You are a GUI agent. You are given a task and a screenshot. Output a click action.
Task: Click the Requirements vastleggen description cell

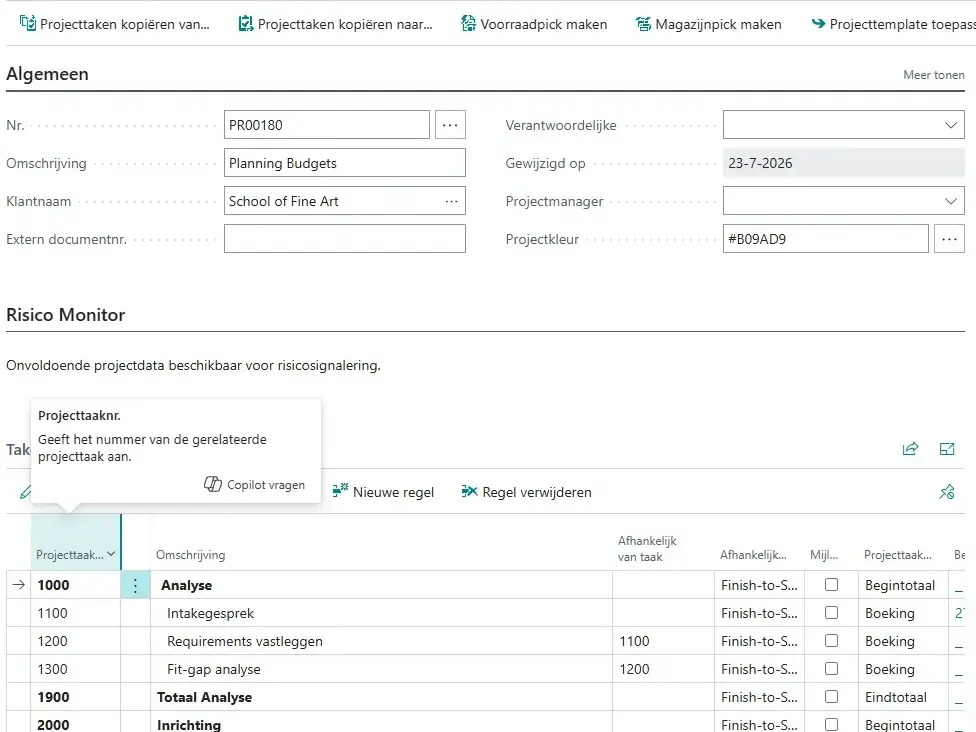click(381, 641)
